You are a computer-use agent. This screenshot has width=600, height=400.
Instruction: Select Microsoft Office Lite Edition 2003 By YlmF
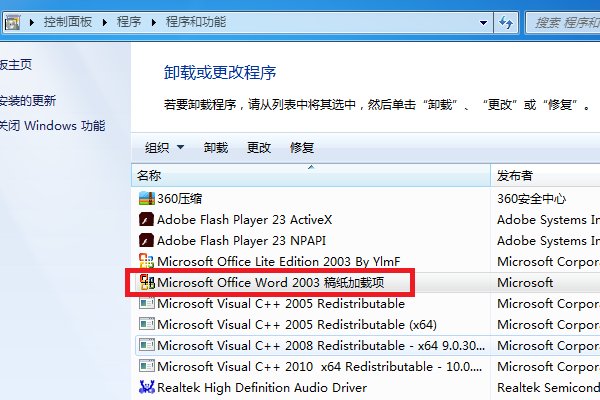click(x=279, y=262)
